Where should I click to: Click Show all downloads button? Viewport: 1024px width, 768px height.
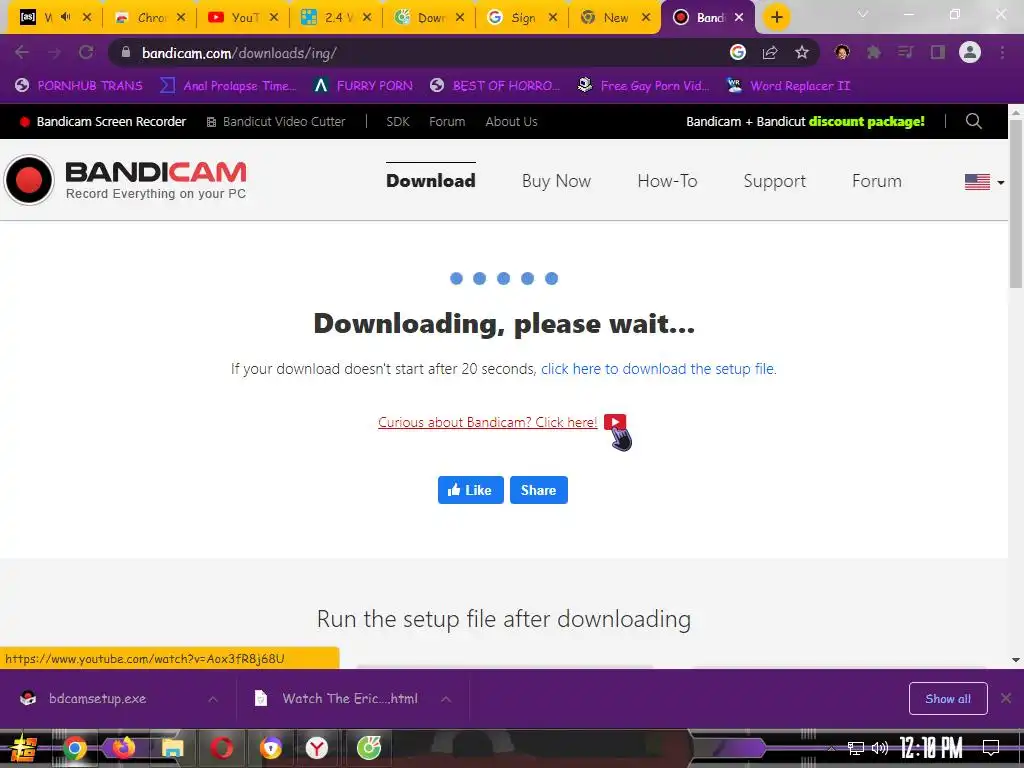[948, 699]
